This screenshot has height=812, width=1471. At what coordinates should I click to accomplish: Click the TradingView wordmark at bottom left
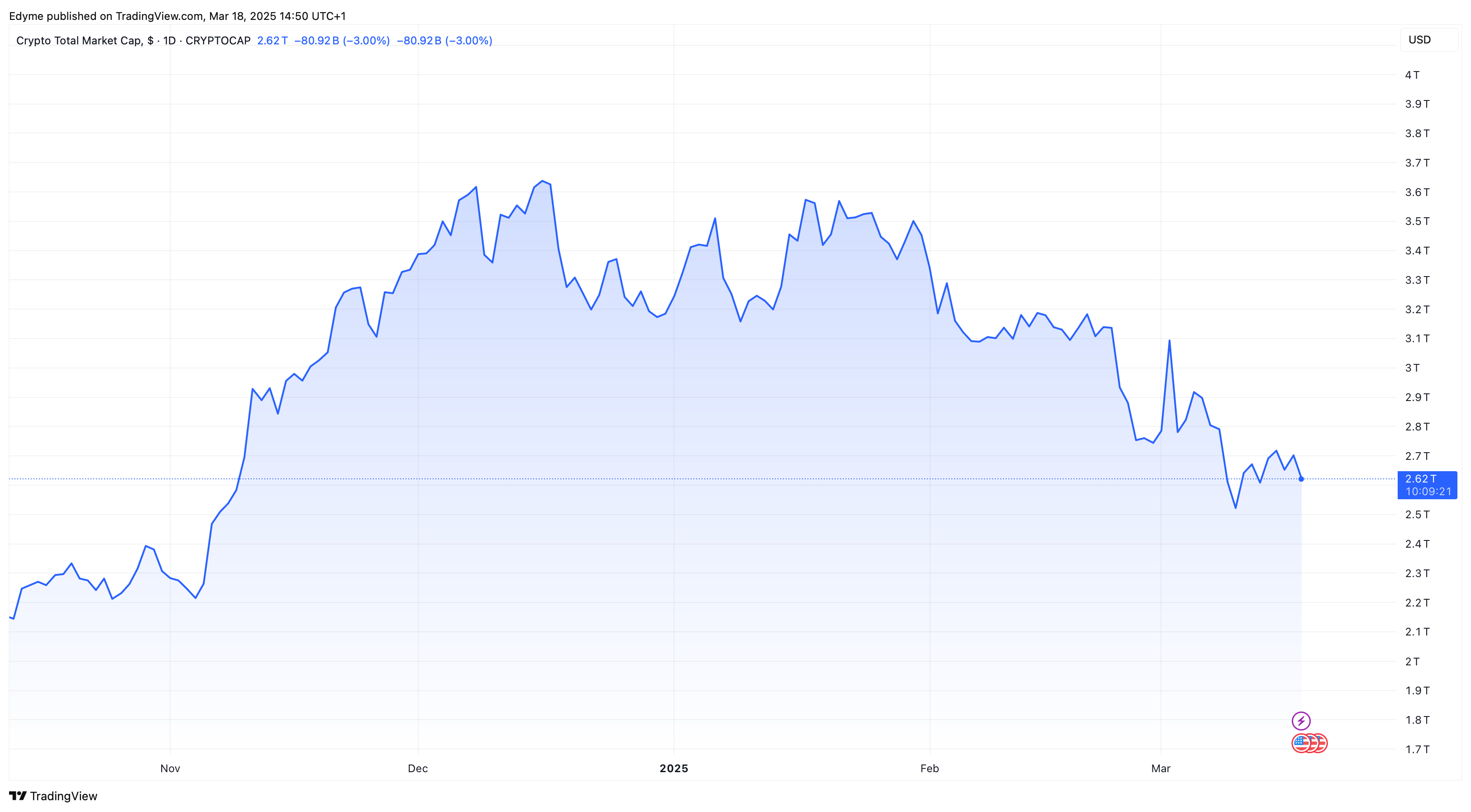(x=63, y=796)
